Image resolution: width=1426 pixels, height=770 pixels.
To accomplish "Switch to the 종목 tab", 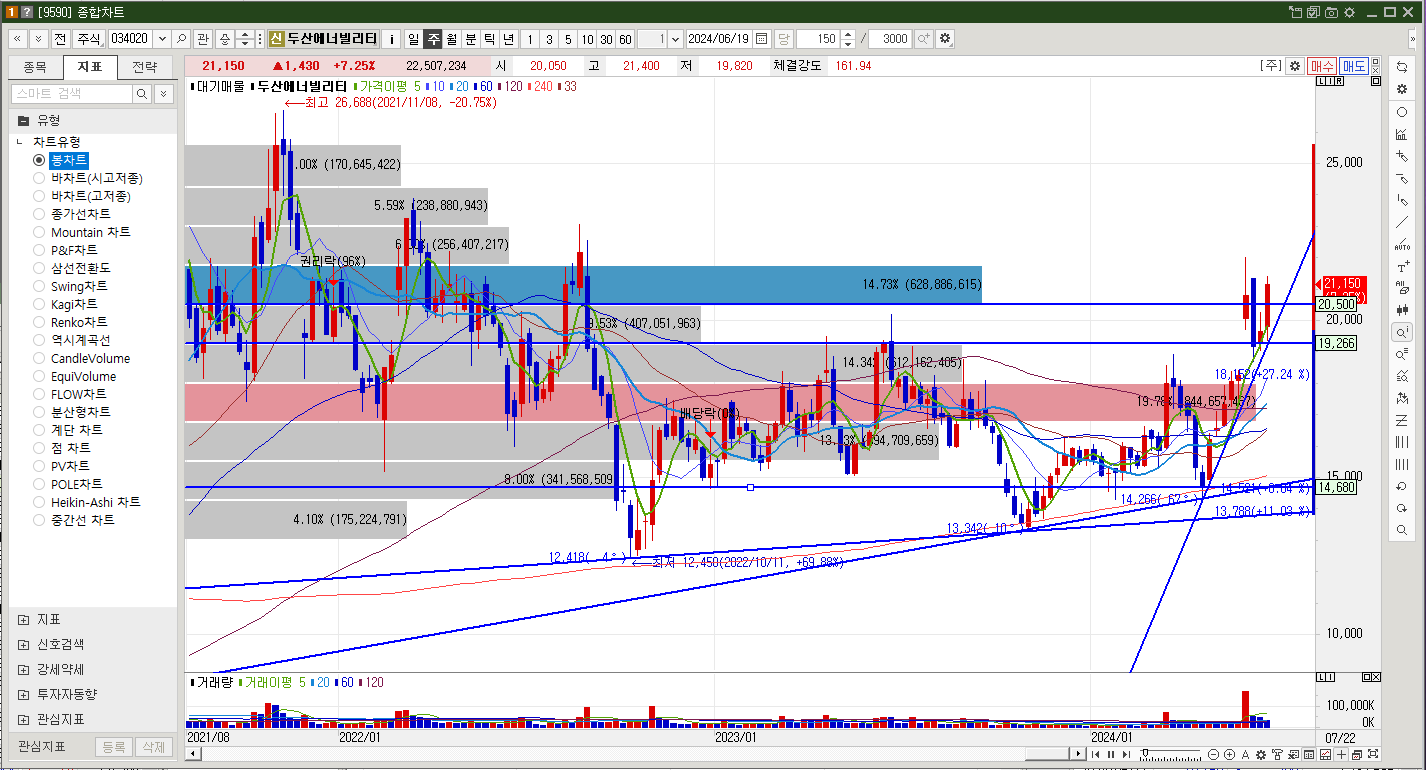I will 34,67.
